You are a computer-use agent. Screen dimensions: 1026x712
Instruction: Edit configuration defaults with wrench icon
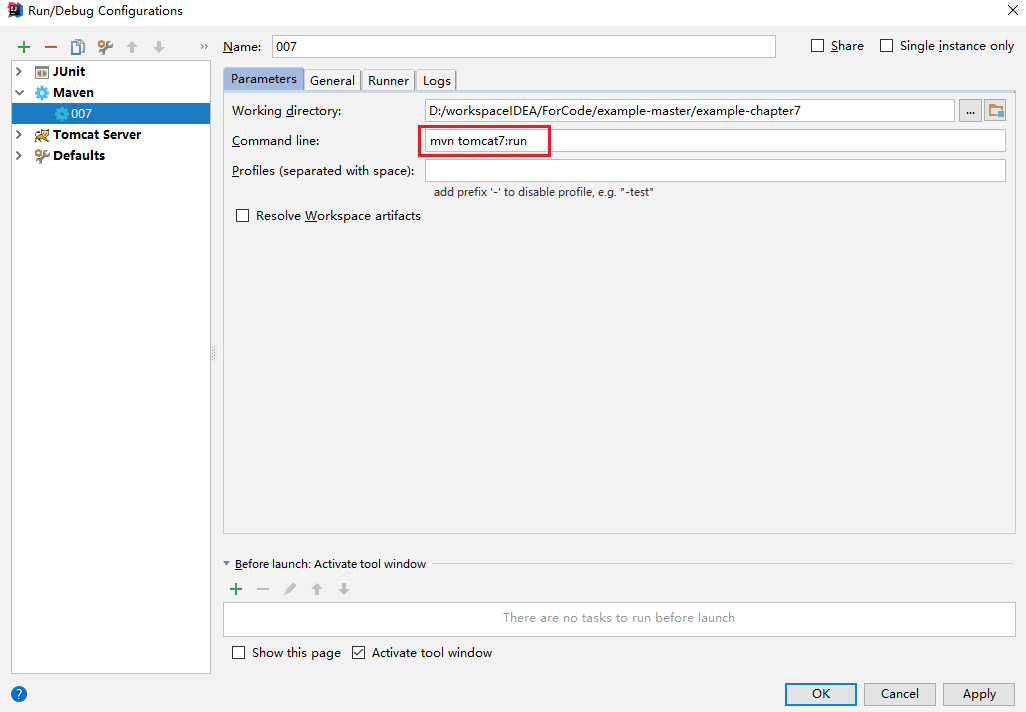click(x=104, y=46)
